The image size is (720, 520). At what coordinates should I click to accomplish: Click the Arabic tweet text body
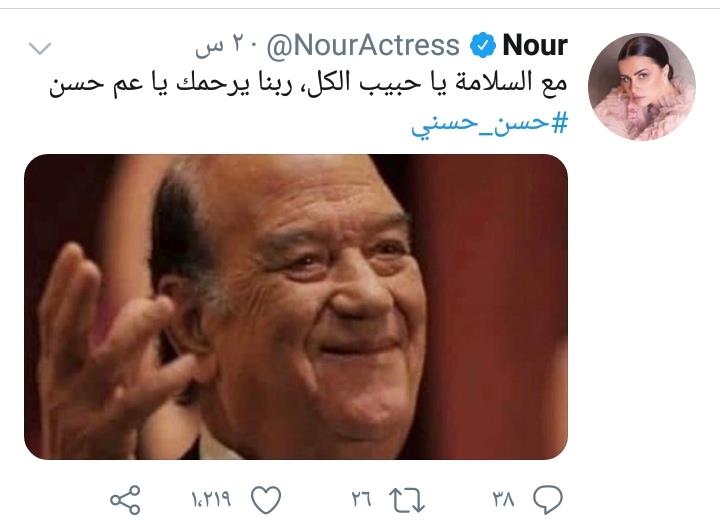pyautogui.click(x=308, y=84)
